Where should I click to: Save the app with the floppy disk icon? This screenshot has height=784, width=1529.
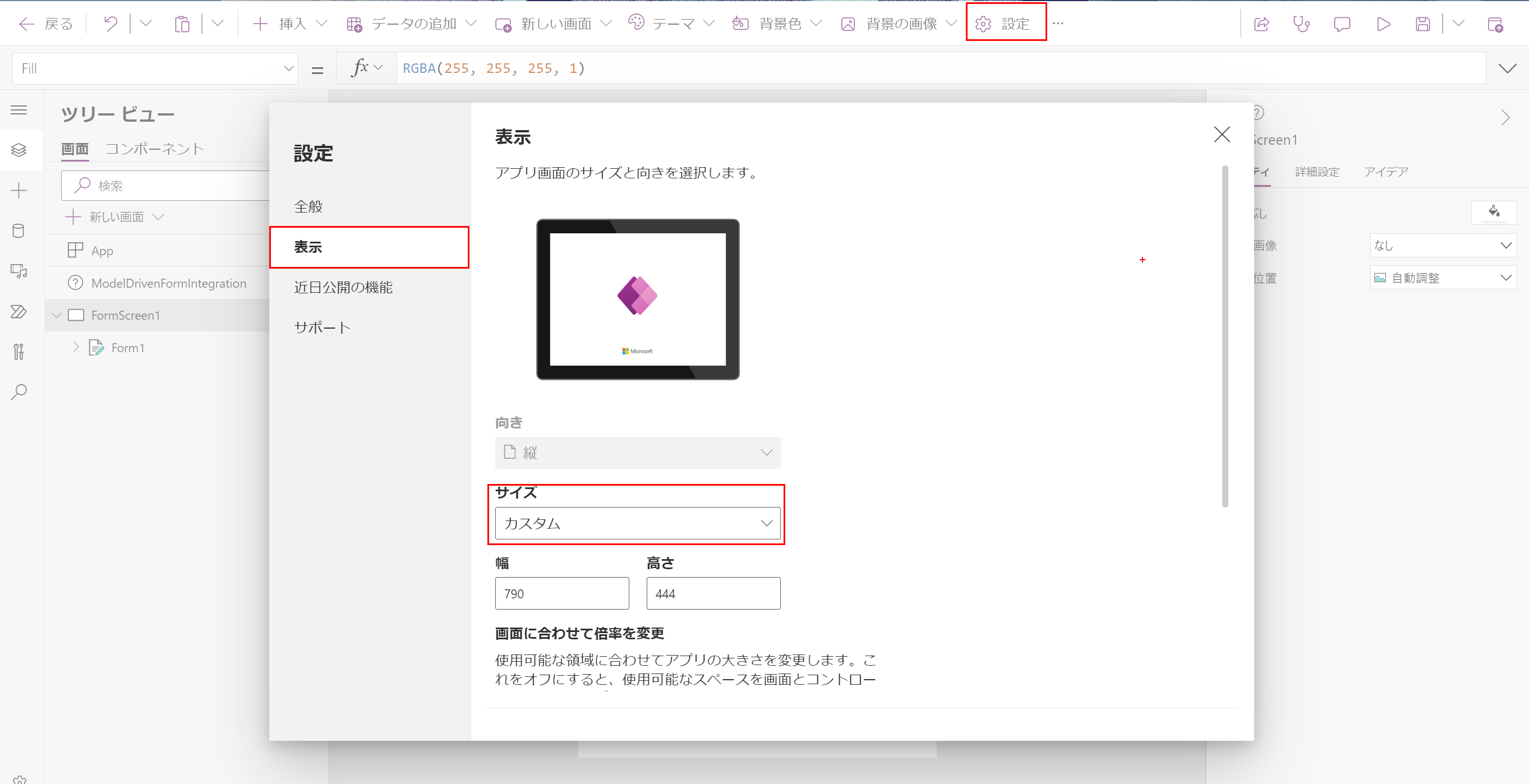tap(1423, 24)
